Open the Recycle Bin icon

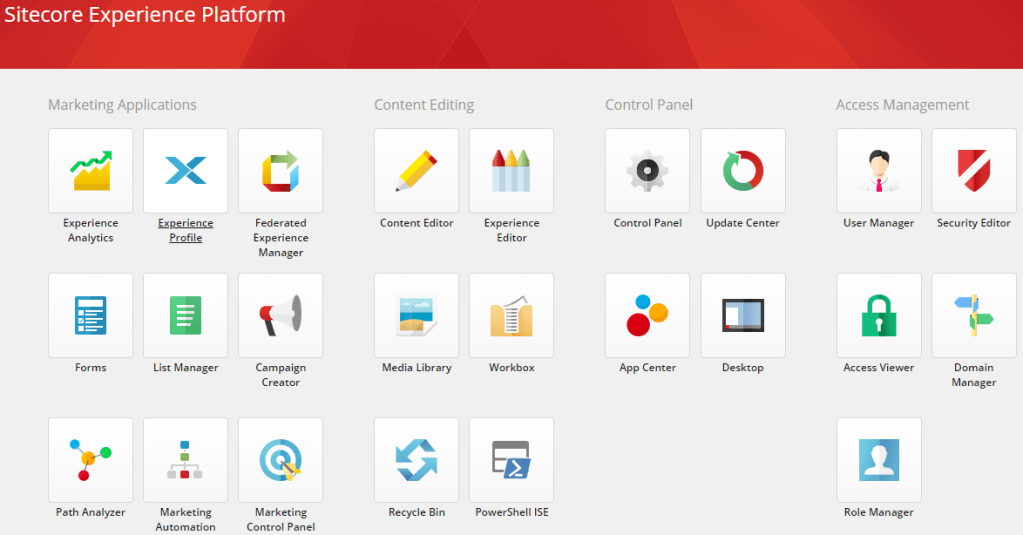(x=416, y=460)
